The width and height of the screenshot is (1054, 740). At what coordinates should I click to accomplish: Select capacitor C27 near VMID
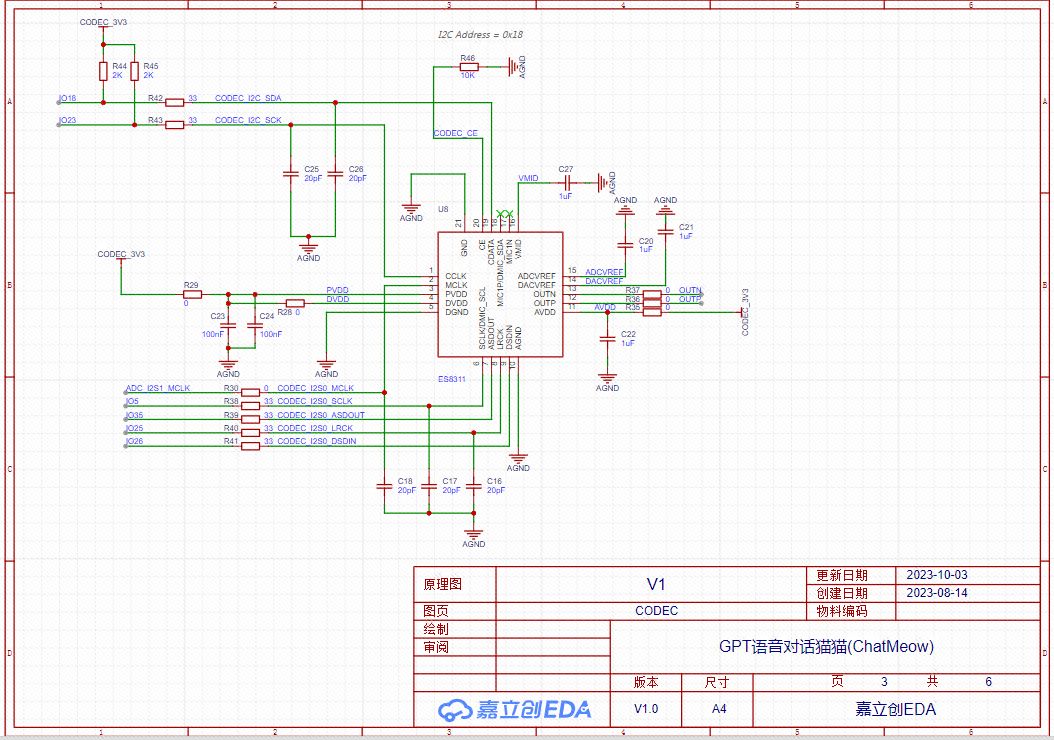[566, 183]
